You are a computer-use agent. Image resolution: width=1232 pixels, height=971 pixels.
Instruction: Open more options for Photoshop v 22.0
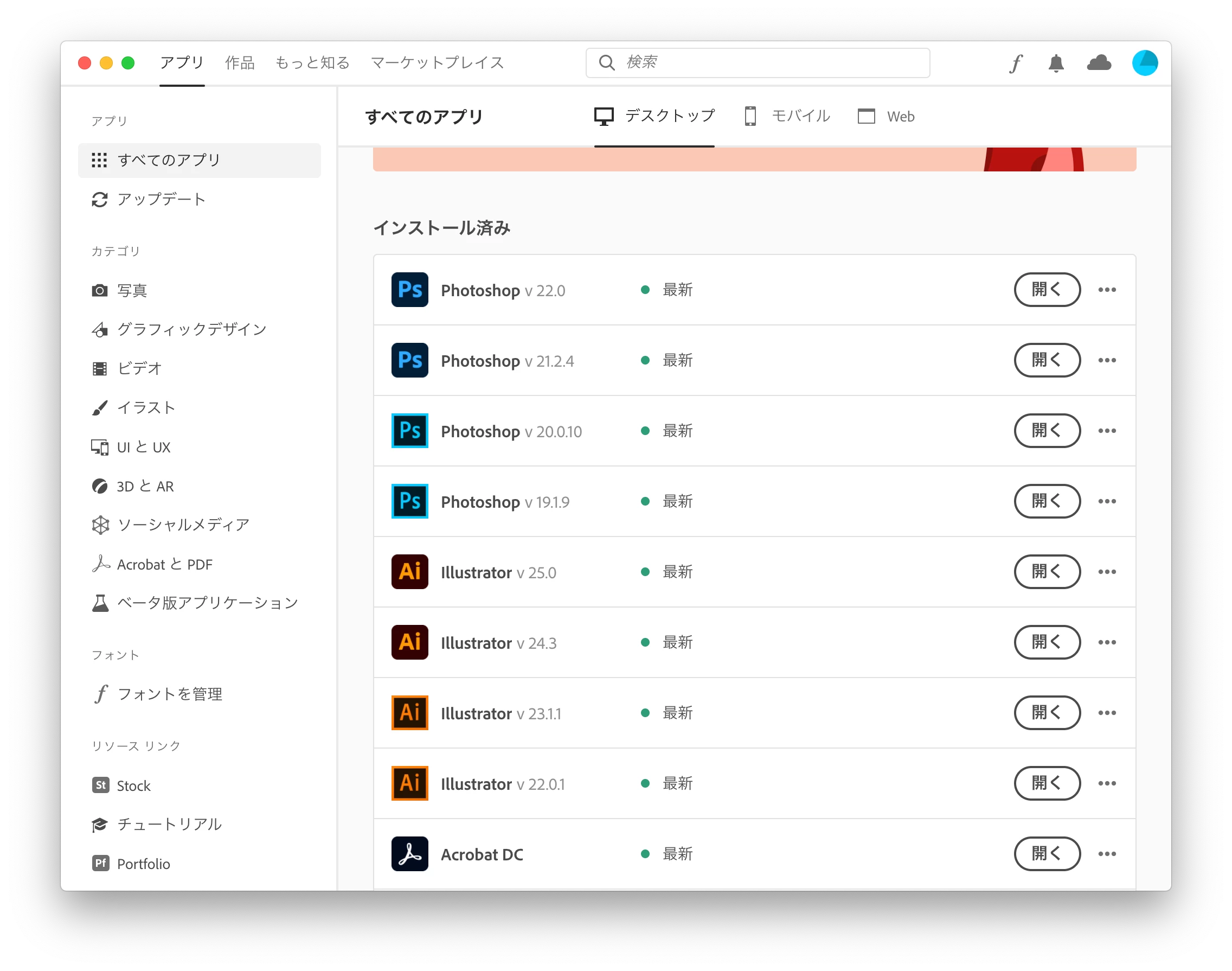point(1107,290)
